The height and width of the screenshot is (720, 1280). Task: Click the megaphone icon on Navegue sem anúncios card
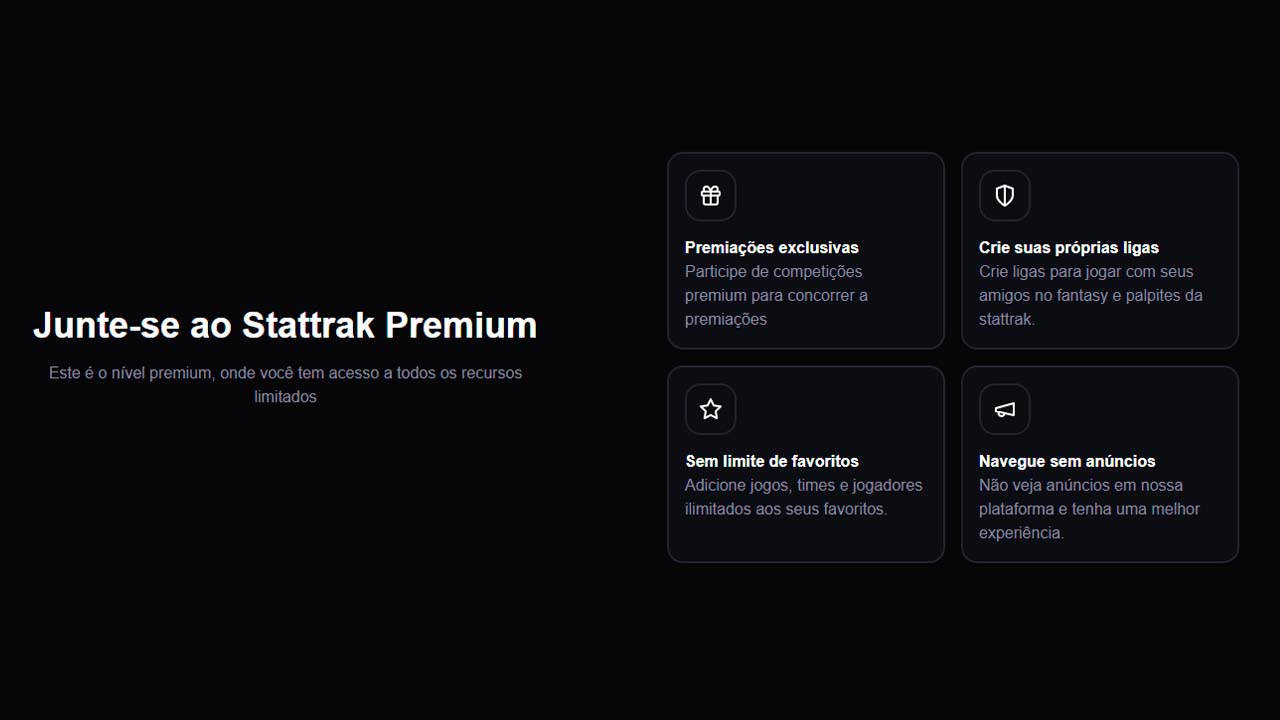[1004, 408]
